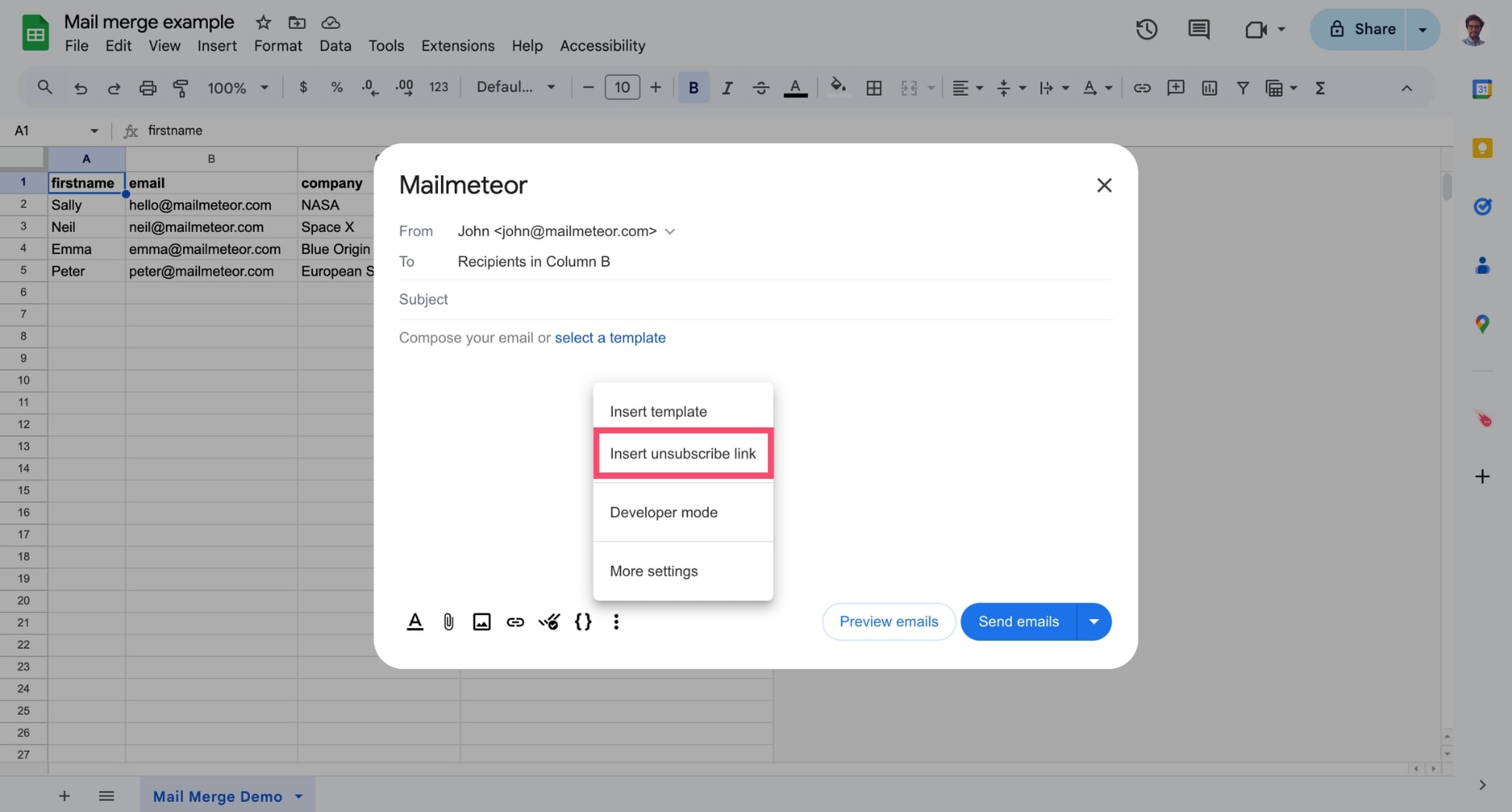Image resolution: width=1512 pixels, height=812 pixels.
Task: Open the zoom 100% dropdown
Action: (x=238, y=88)
